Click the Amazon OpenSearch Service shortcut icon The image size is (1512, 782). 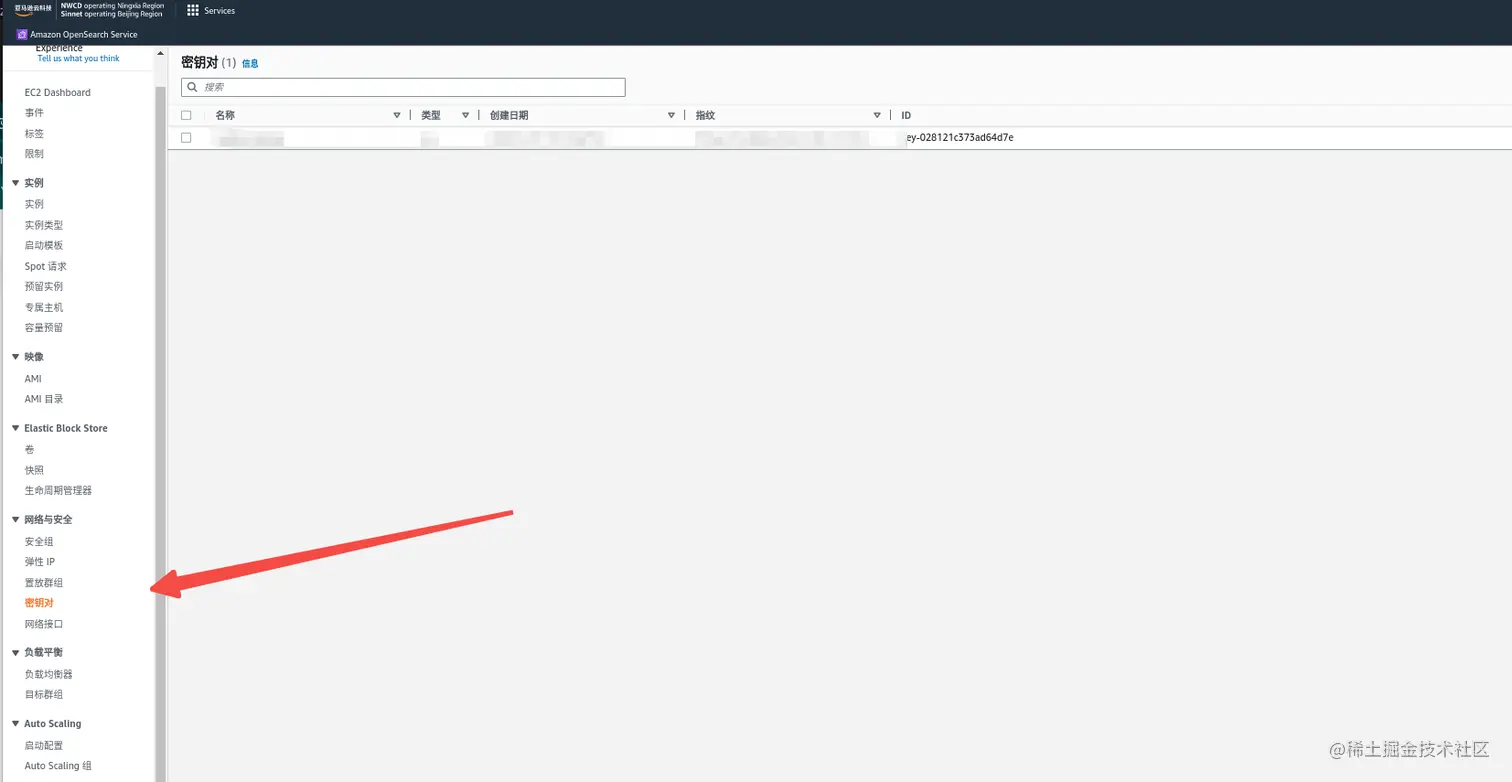pos(22,34)
